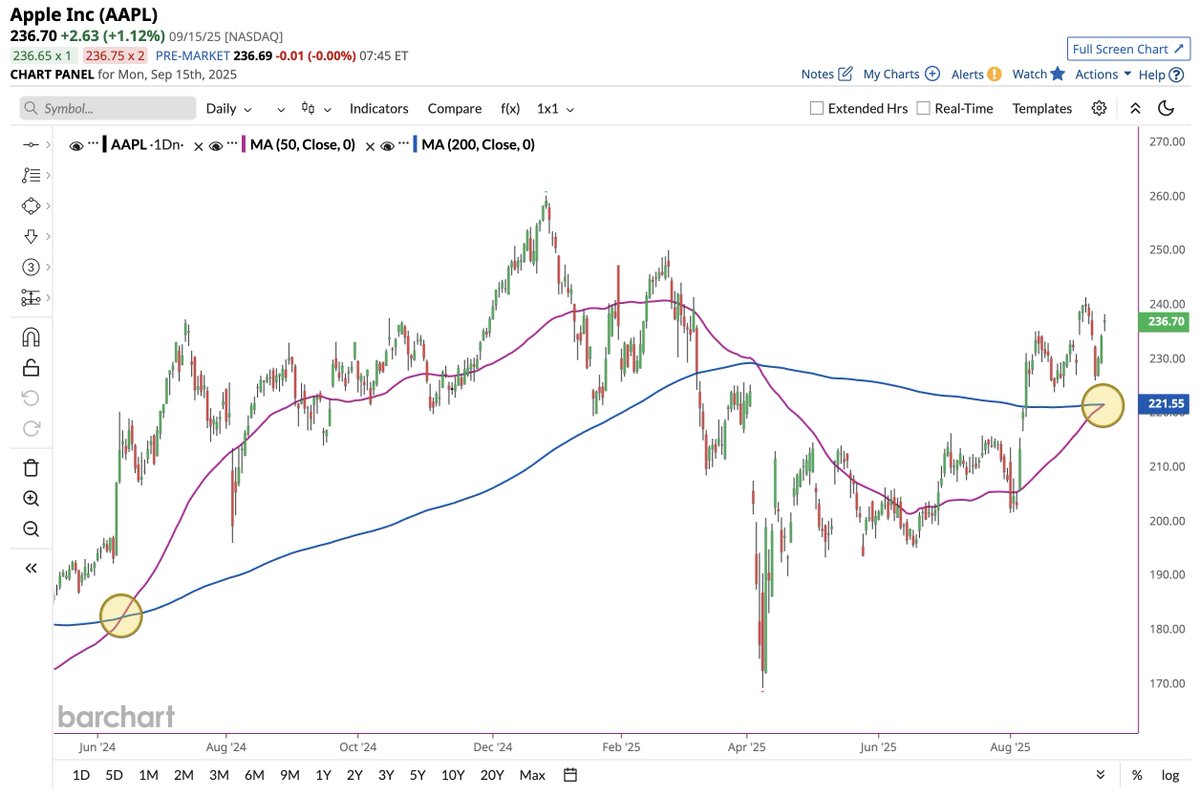Select the 10Y time range
Image resolution: width=1199 pixels, height=798 pixels.
click(453, 775)
